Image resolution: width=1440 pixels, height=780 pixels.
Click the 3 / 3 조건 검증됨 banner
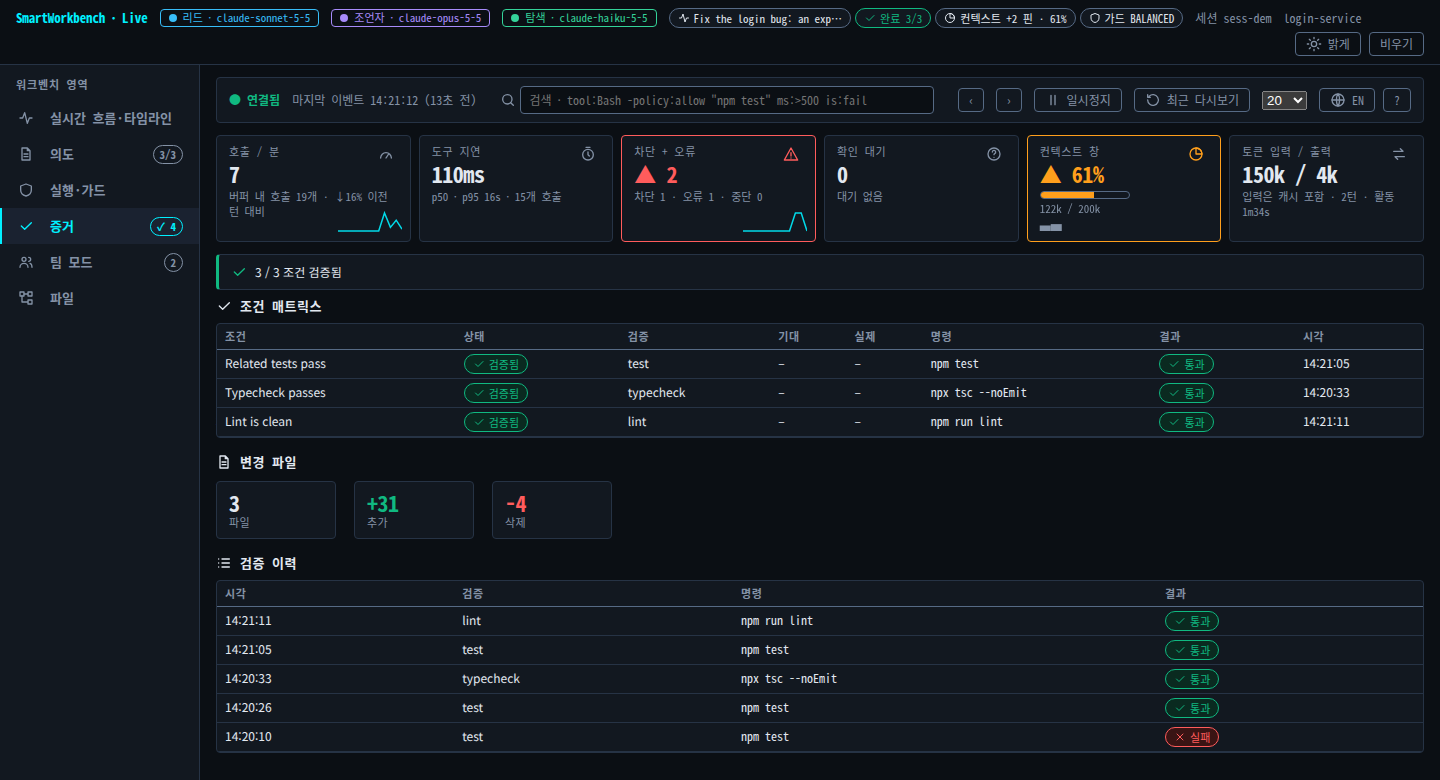tap(820, 272)
